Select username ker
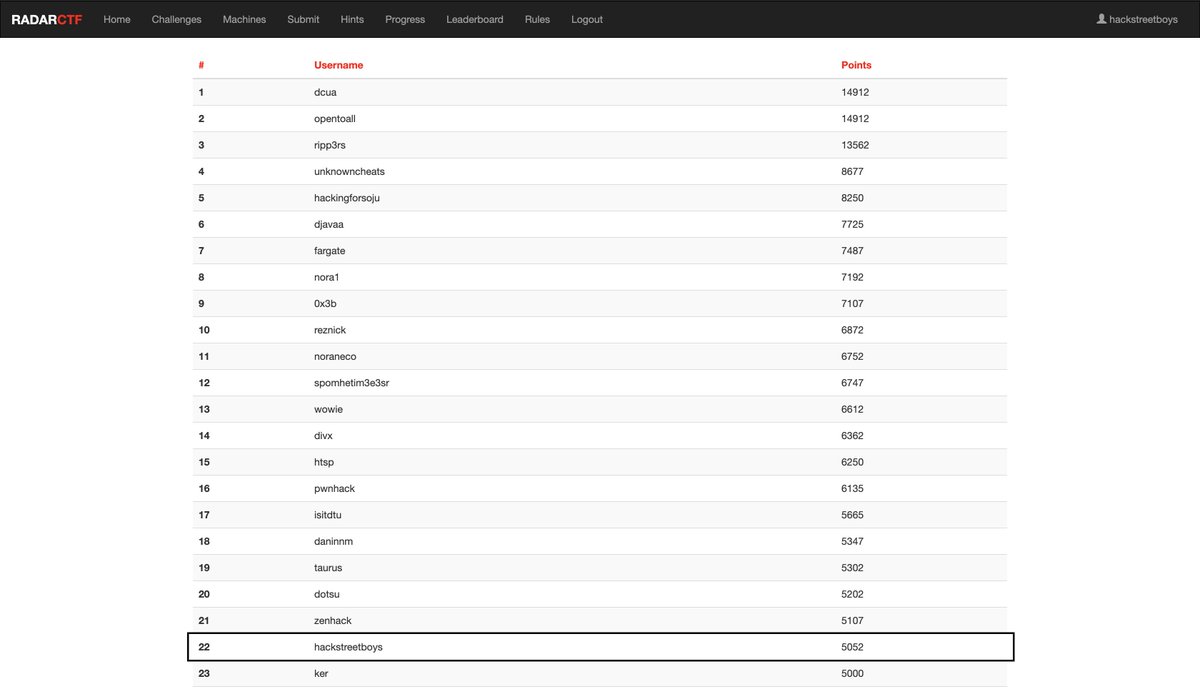 321,673
